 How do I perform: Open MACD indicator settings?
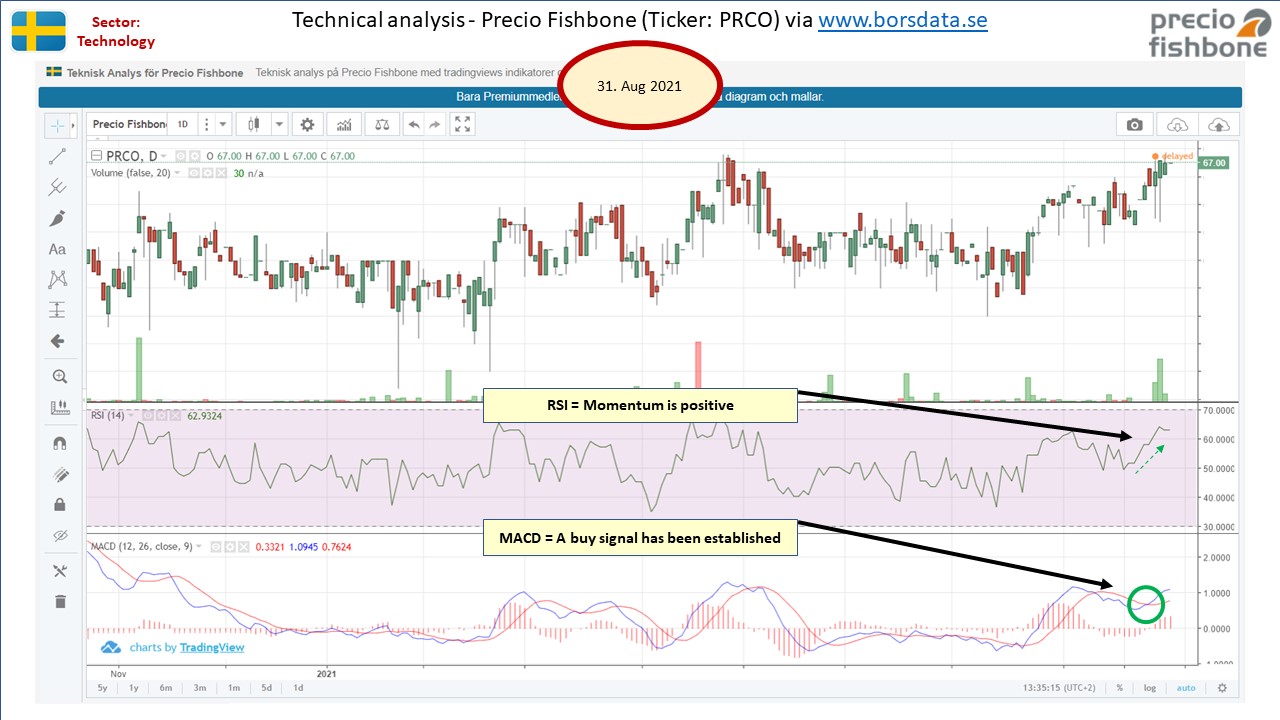tap(229, 547)
